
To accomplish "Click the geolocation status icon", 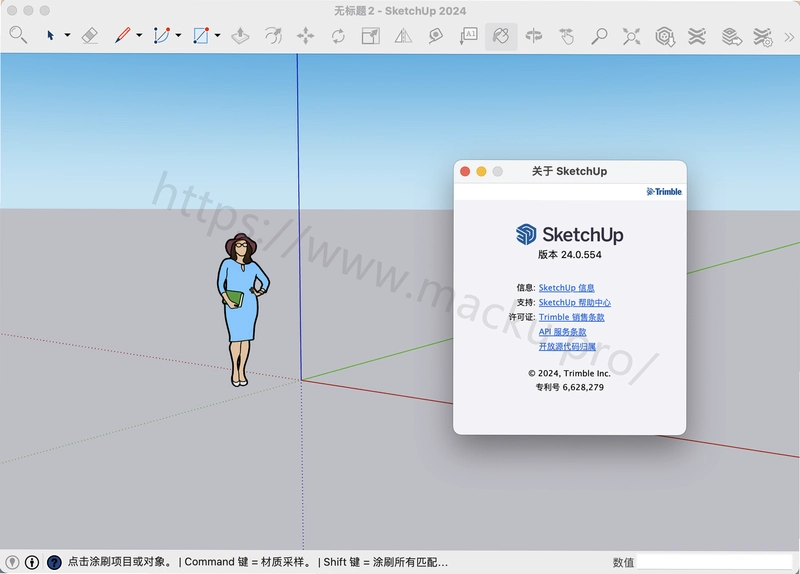I will click(12, 562).
